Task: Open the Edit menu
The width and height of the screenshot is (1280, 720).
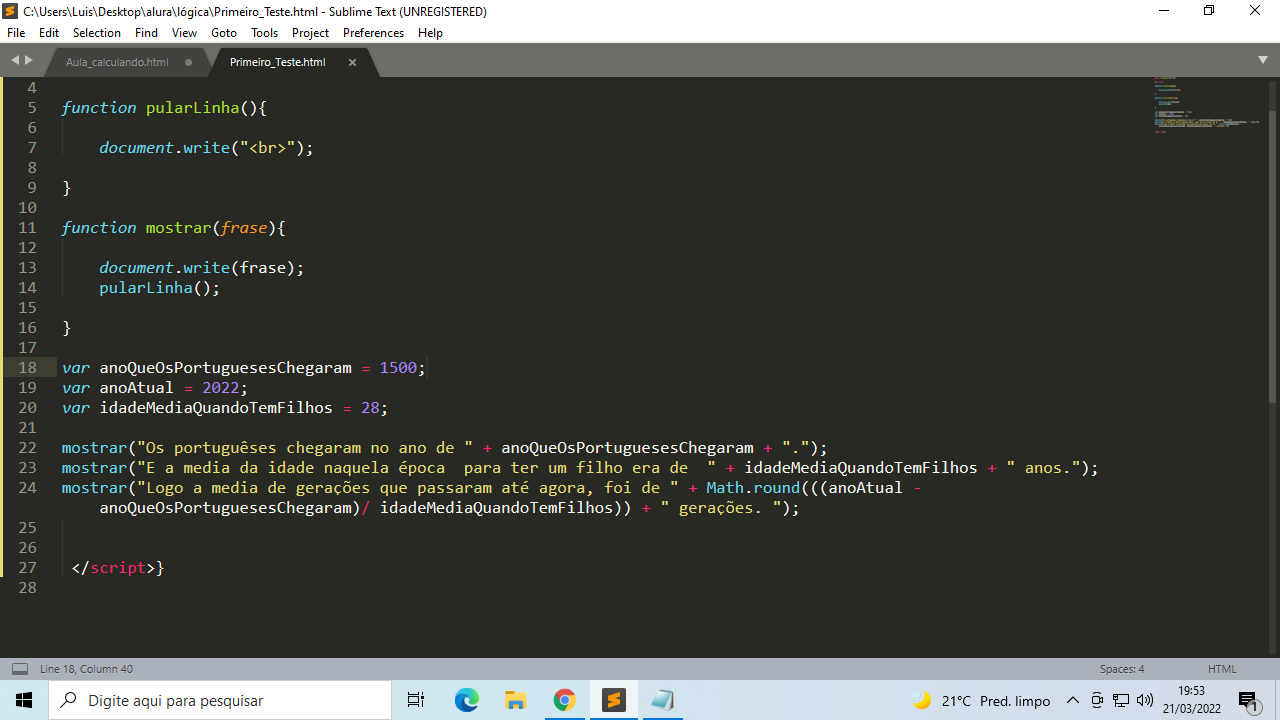Action: tap(49, 32)
